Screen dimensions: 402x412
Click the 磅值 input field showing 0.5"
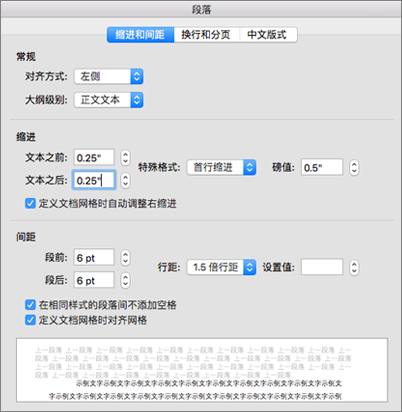coord(322,167)
